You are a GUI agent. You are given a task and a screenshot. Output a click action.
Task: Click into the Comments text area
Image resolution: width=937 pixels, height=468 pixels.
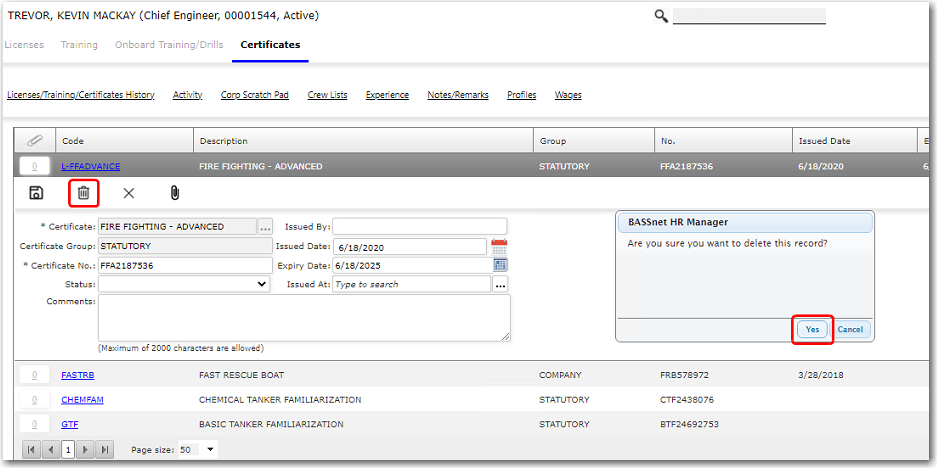tap(303, 318)
